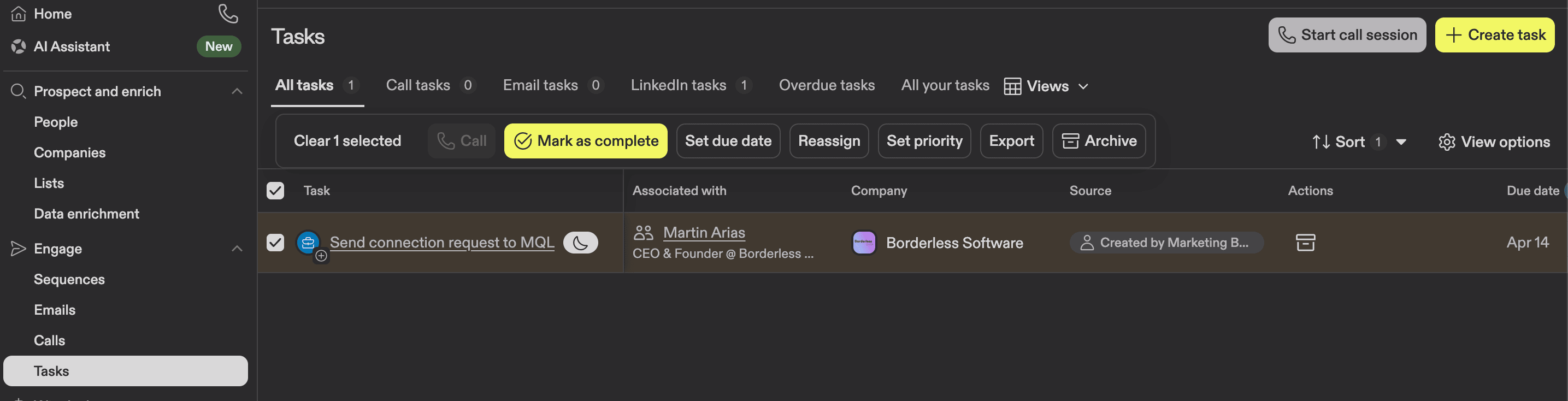Select Tasks in the sidebar

[126, 371]
